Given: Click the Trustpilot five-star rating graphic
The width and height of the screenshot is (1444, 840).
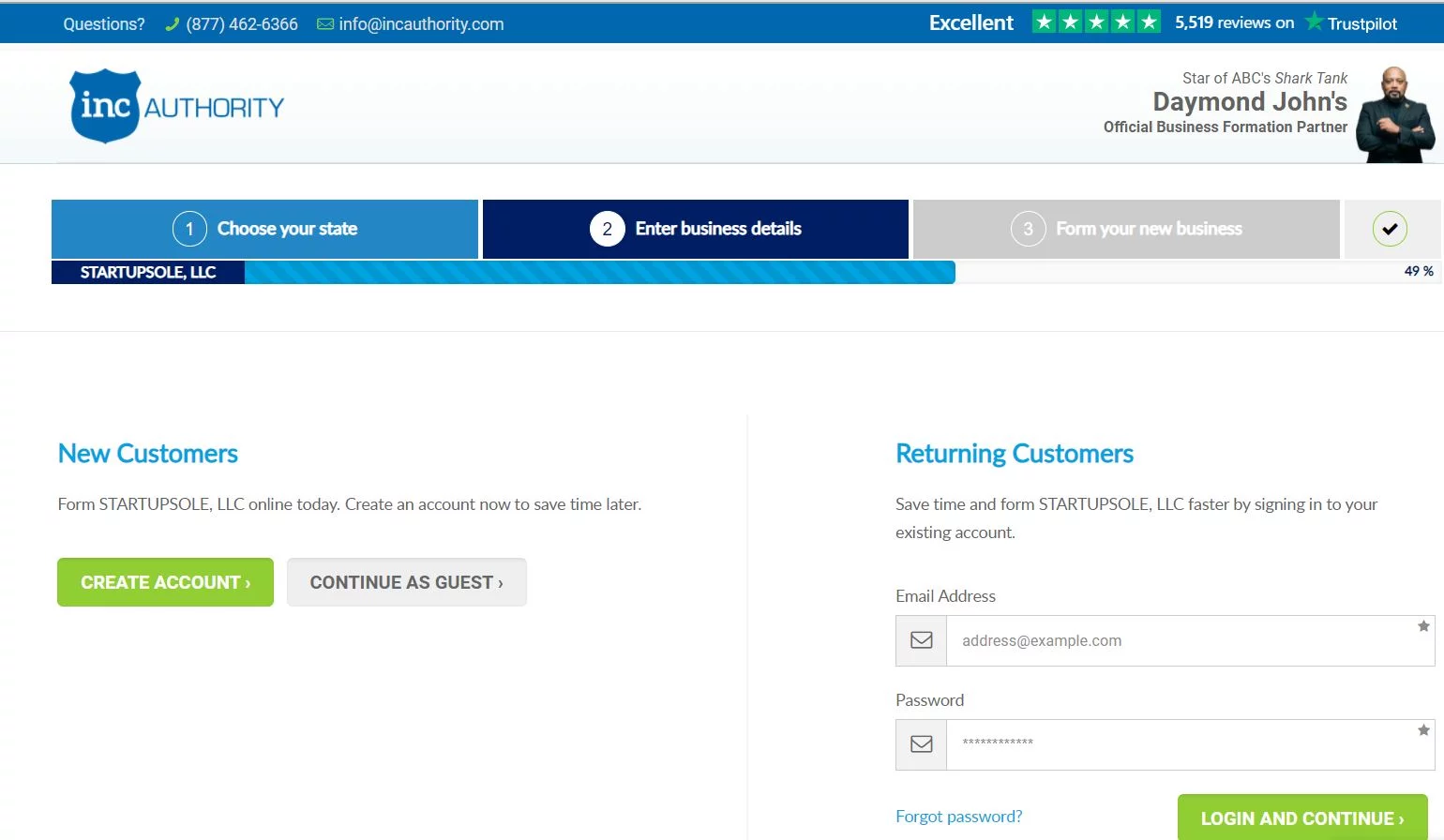Looking at the screenshot, I should (x=1096, y=22).
